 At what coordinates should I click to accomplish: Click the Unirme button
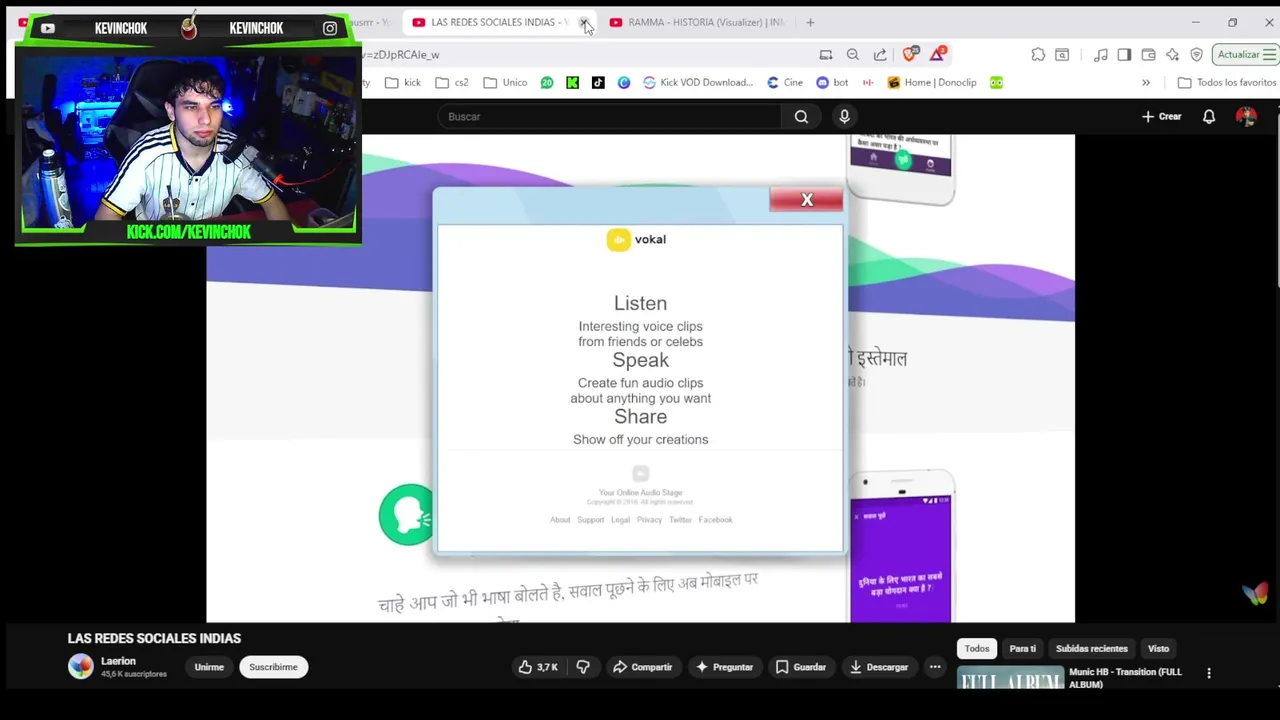point(209,667)
